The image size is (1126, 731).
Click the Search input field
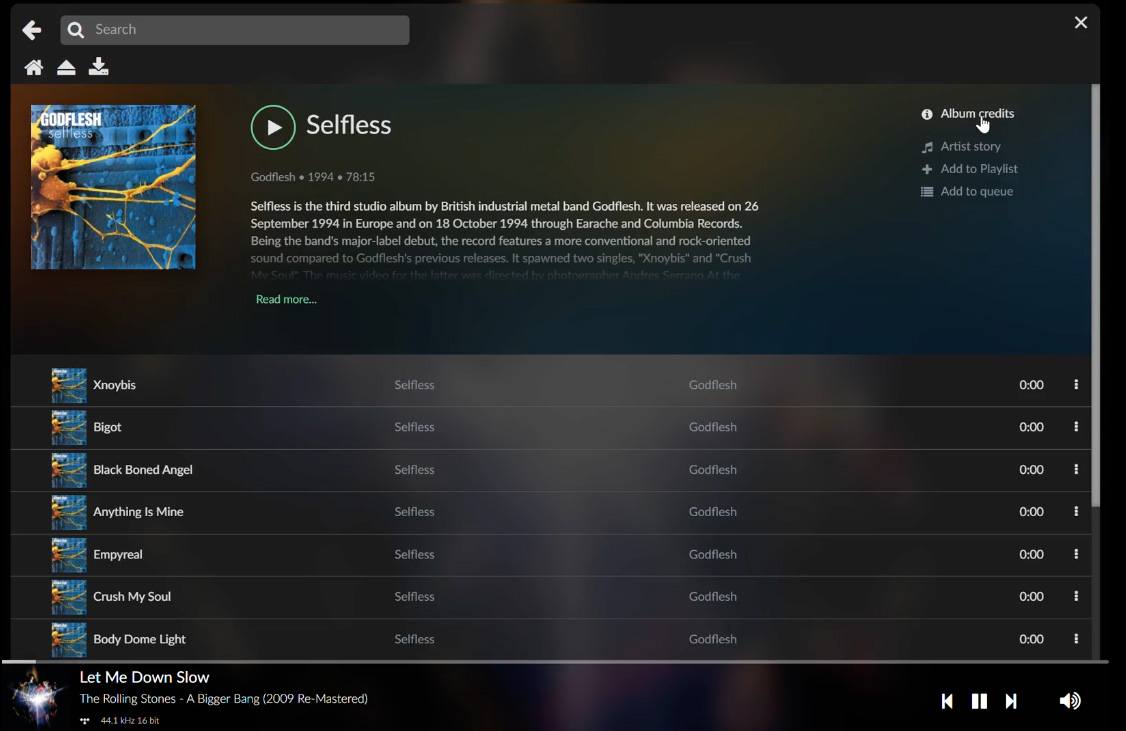coord(245,30)
